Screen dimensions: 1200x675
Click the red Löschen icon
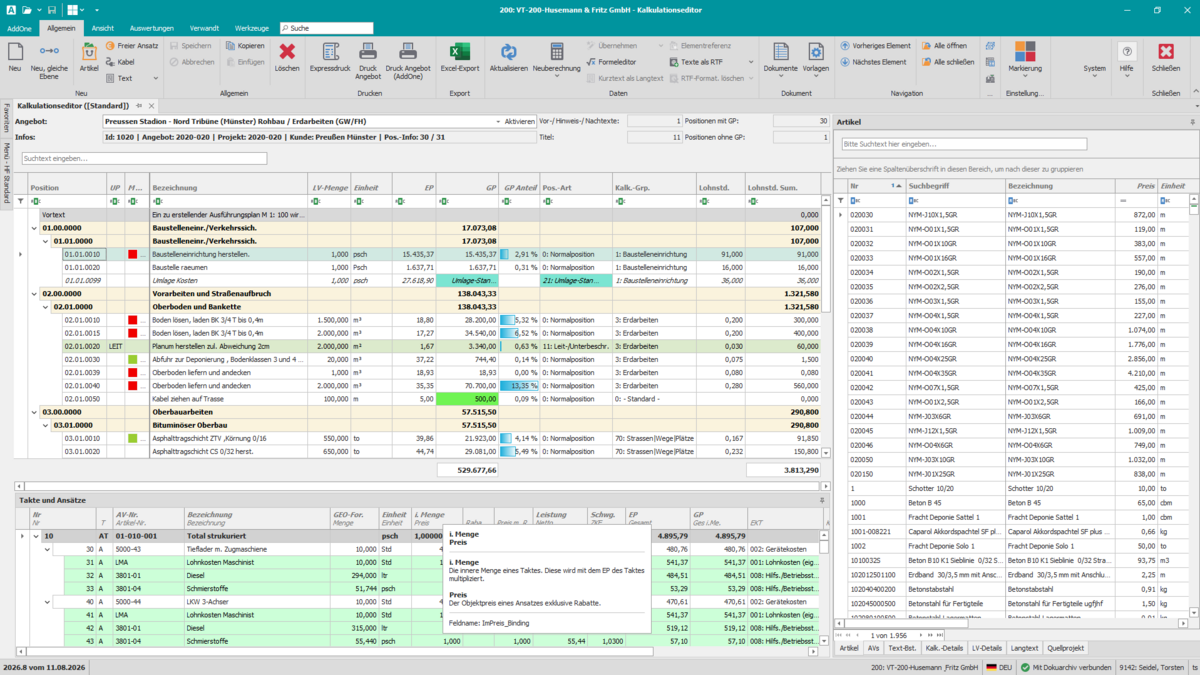[x=287, y=52]
